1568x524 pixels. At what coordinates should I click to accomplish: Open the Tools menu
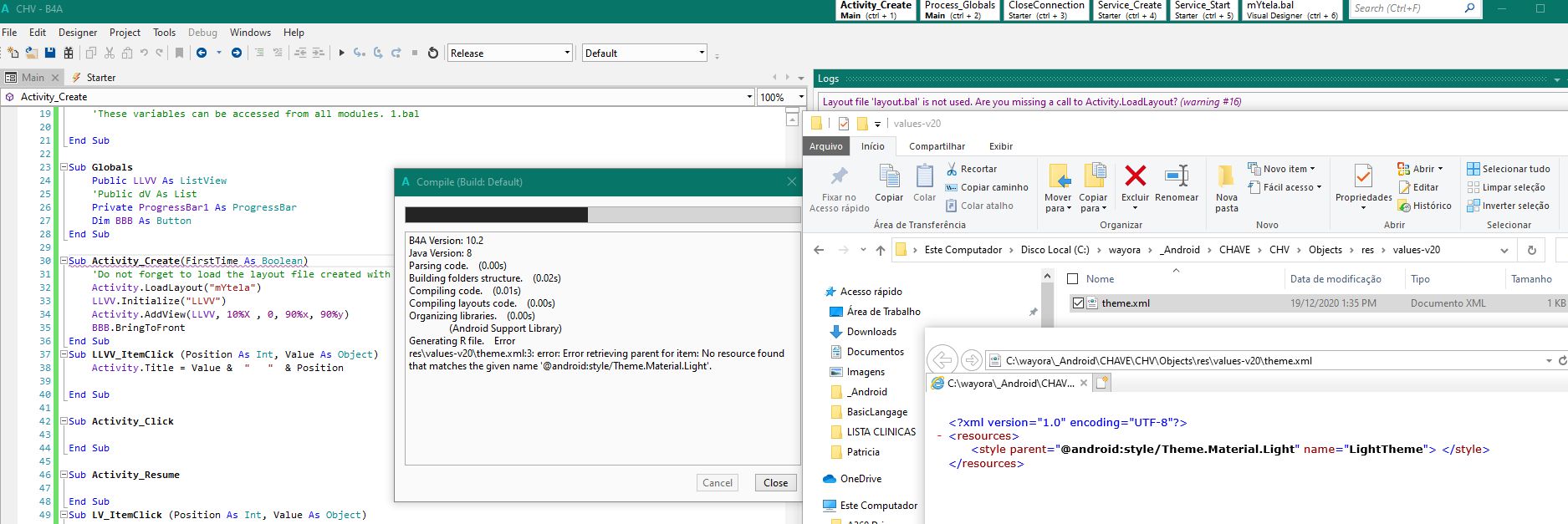(164, 33)
